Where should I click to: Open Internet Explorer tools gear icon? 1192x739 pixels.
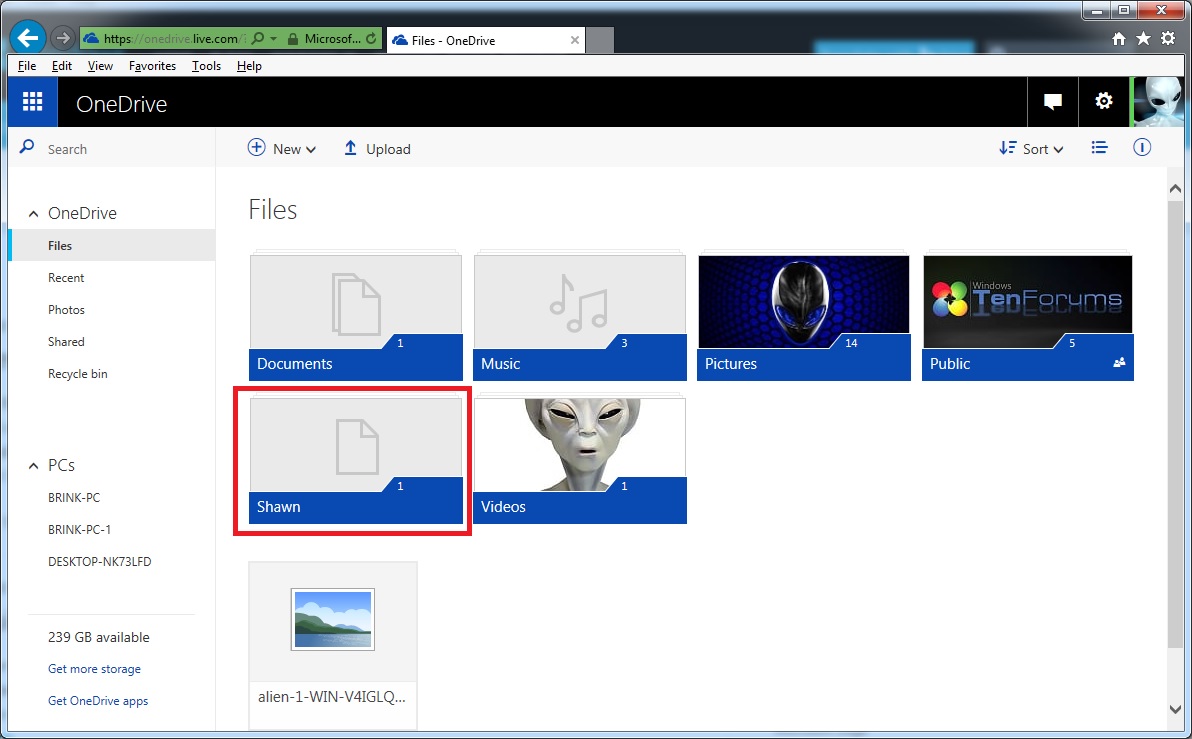[1168, 39]
